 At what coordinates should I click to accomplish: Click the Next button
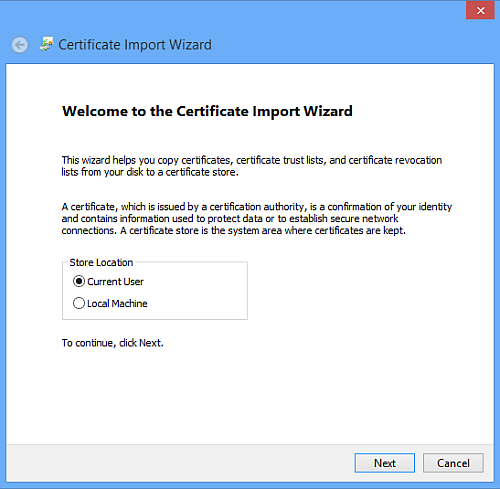pos(385,463)
